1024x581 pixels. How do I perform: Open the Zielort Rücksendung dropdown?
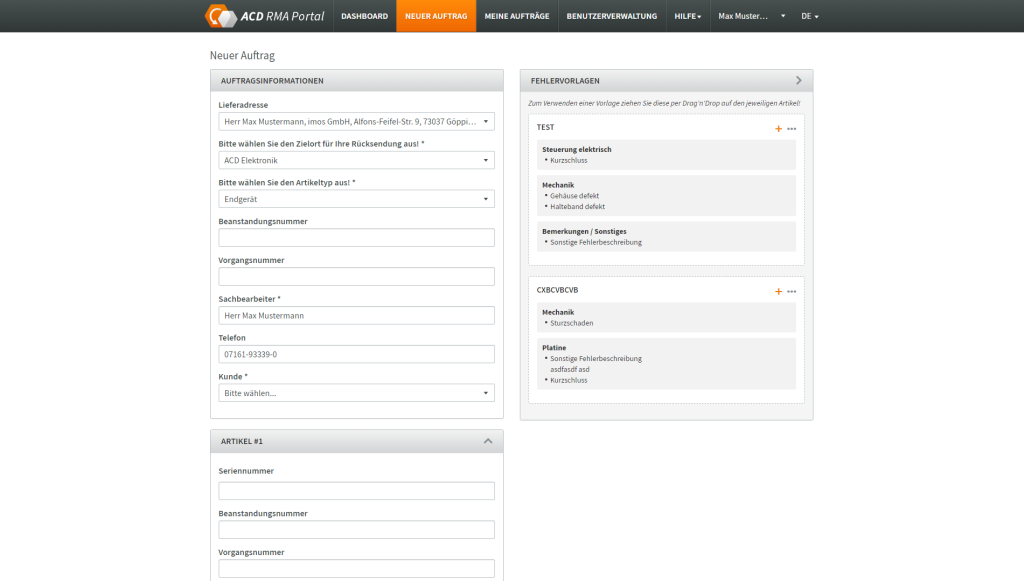point(356,160)
